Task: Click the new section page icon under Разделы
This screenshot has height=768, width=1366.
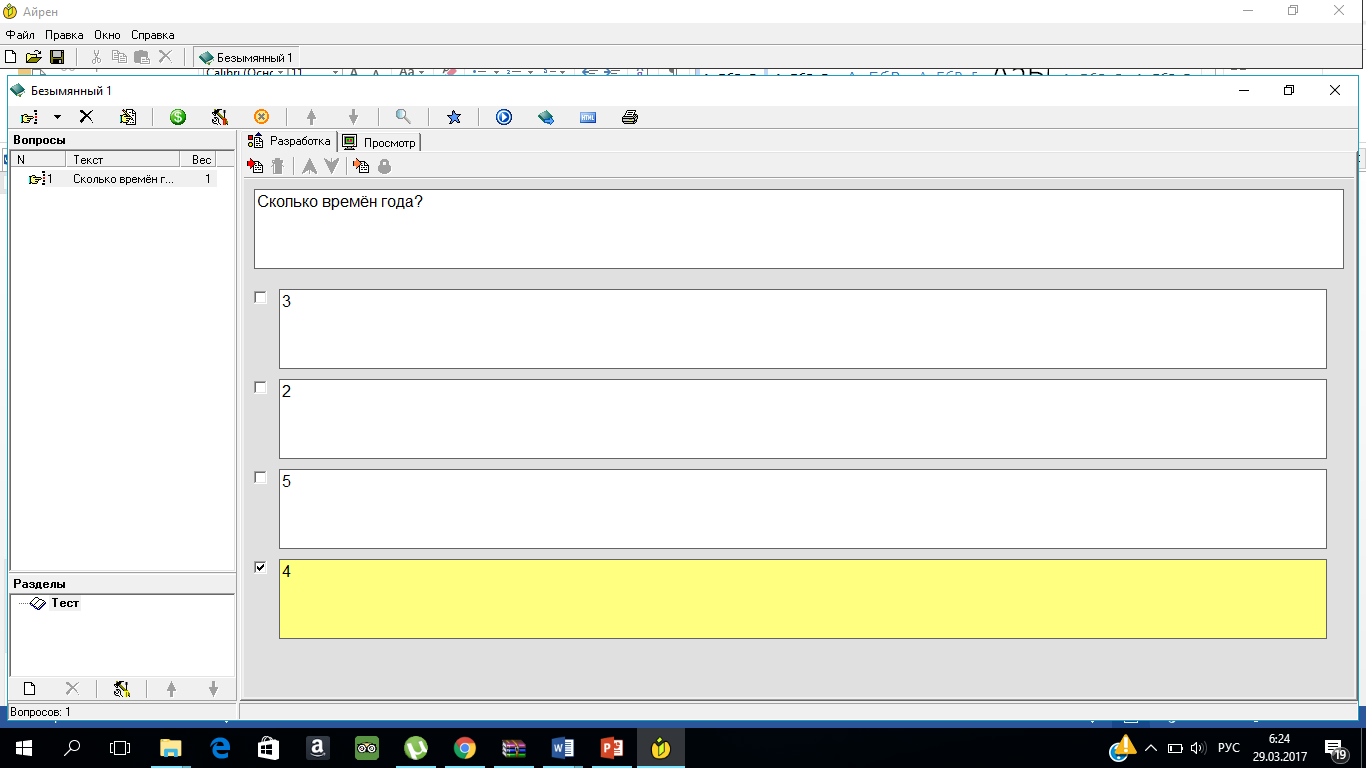Action: (x=29, y=688)
